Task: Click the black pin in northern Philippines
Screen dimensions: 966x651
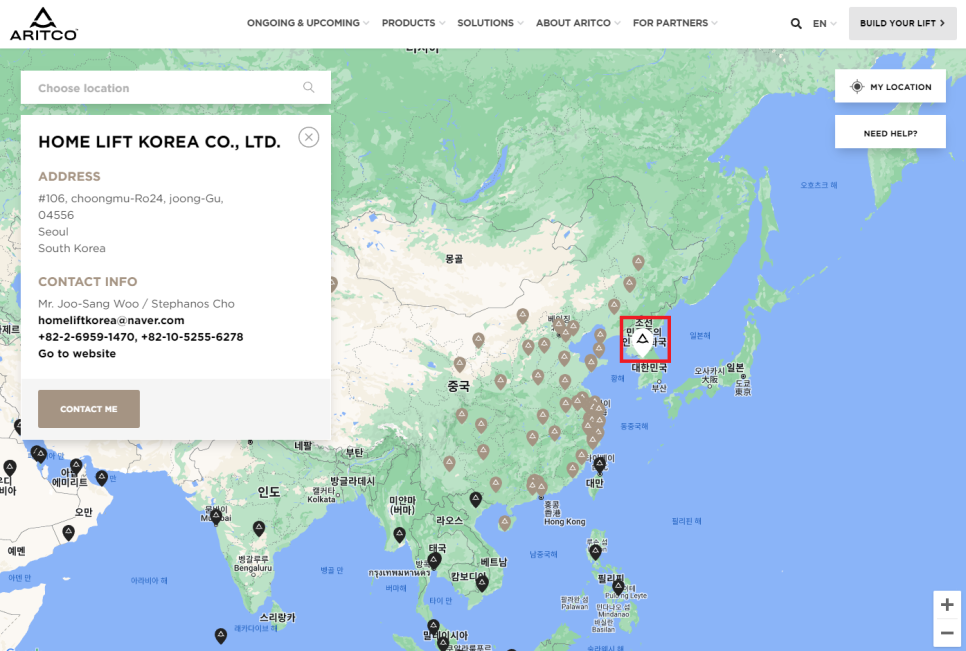Action: [x=595, y=552]
